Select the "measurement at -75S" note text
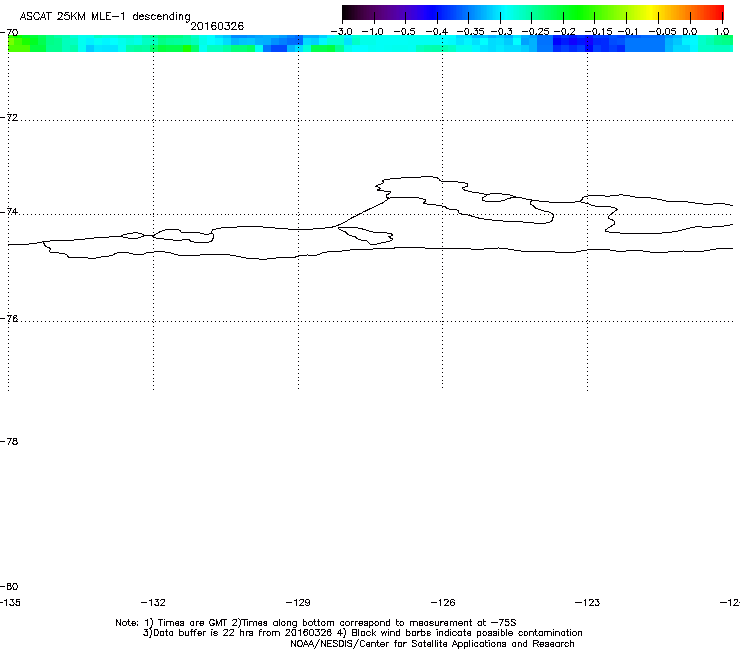The height and width of the screenshot is (650, 740). pyautogui.click(x=462, y=623)
